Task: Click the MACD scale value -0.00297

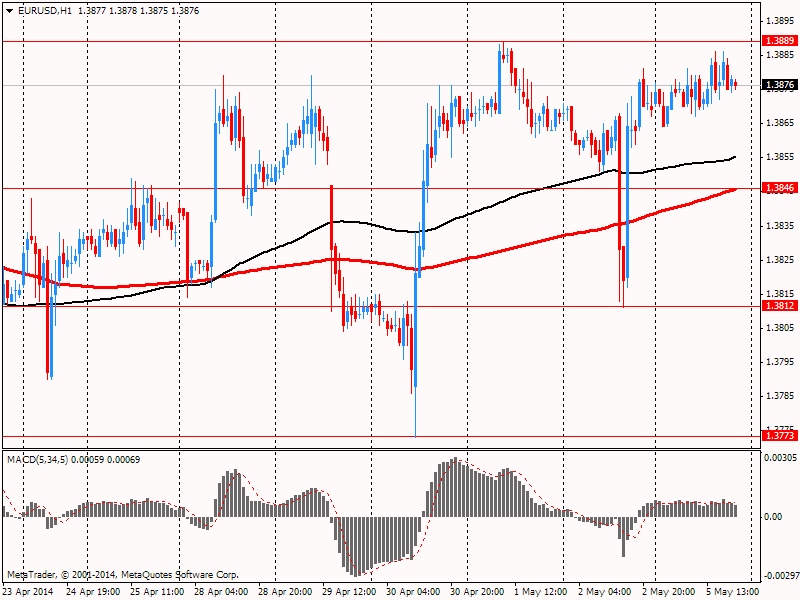Action: [781, 576]
